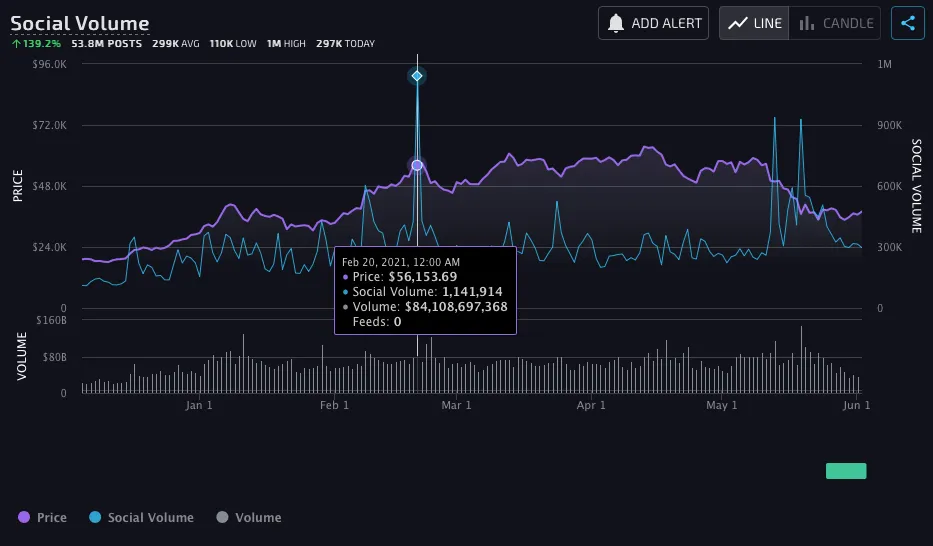Click the purple Price legend dot
Viewport: 933px width, 546px height.
point(24,517)
